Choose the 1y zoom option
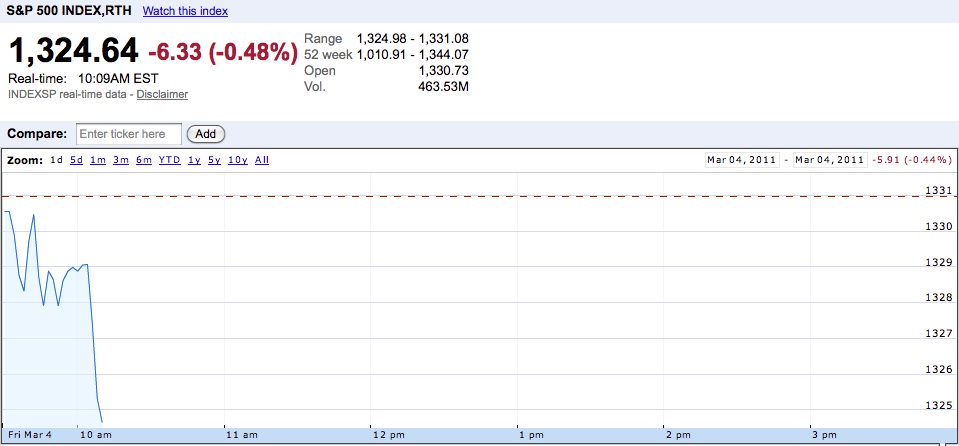The height and width of the screenshot is (446, 959). pos(194,160)
